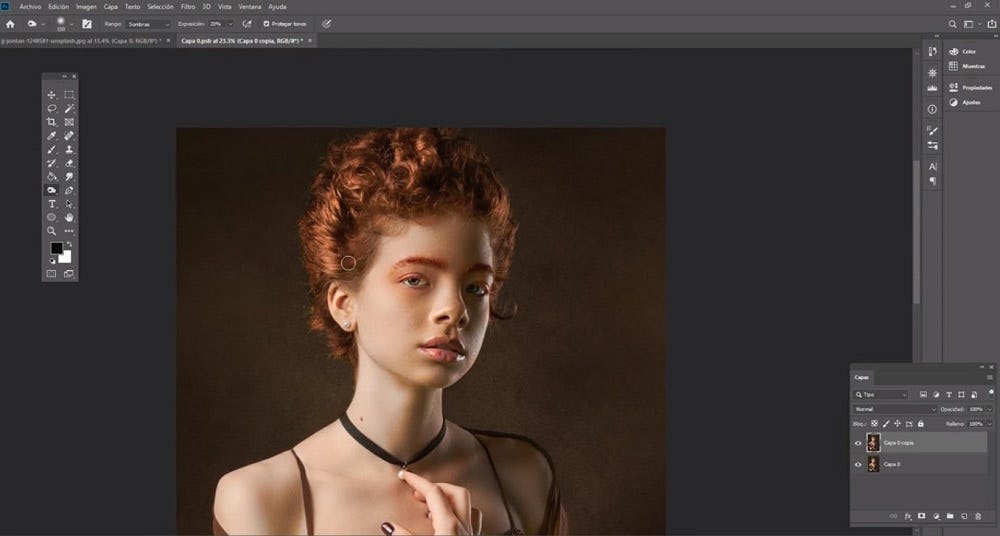Viewport: 1000px width, 536px height.
Task: Create a new layer button
Action: coord(964,516)
